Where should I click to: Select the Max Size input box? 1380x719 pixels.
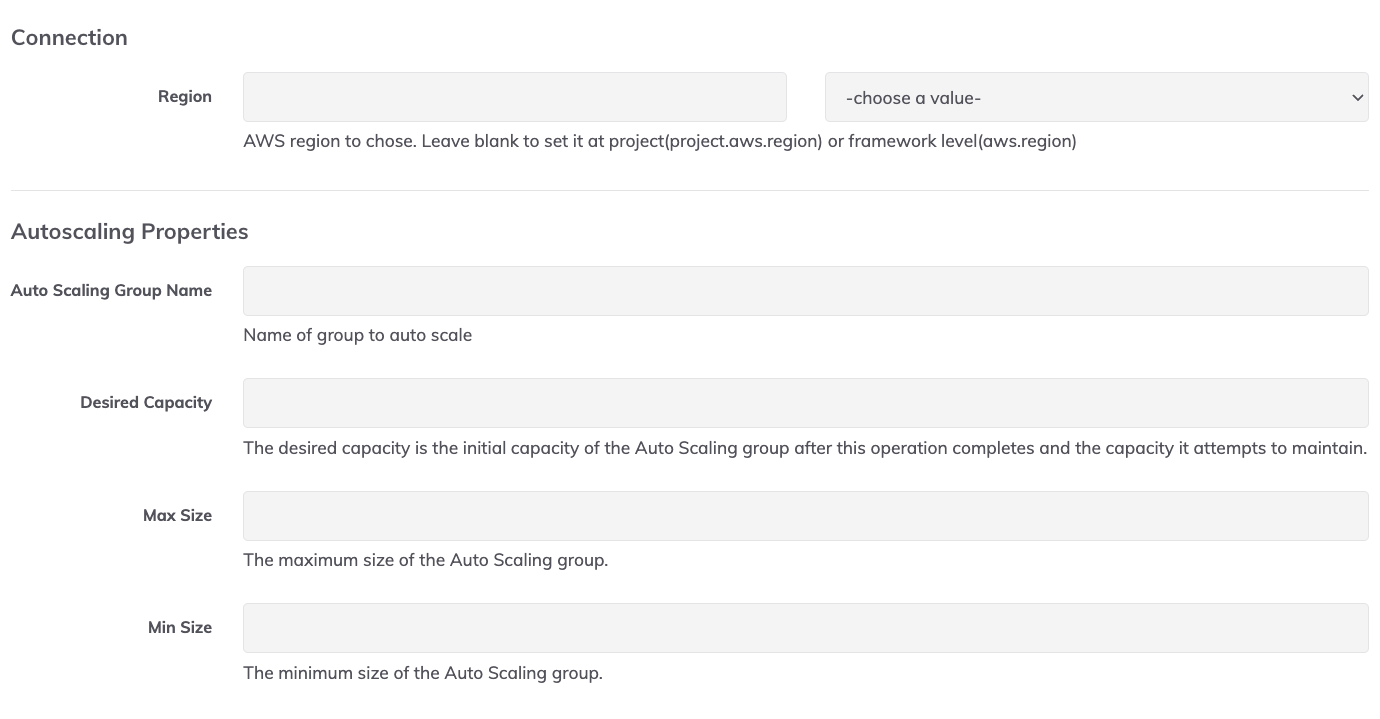click(x=806, y=516)
